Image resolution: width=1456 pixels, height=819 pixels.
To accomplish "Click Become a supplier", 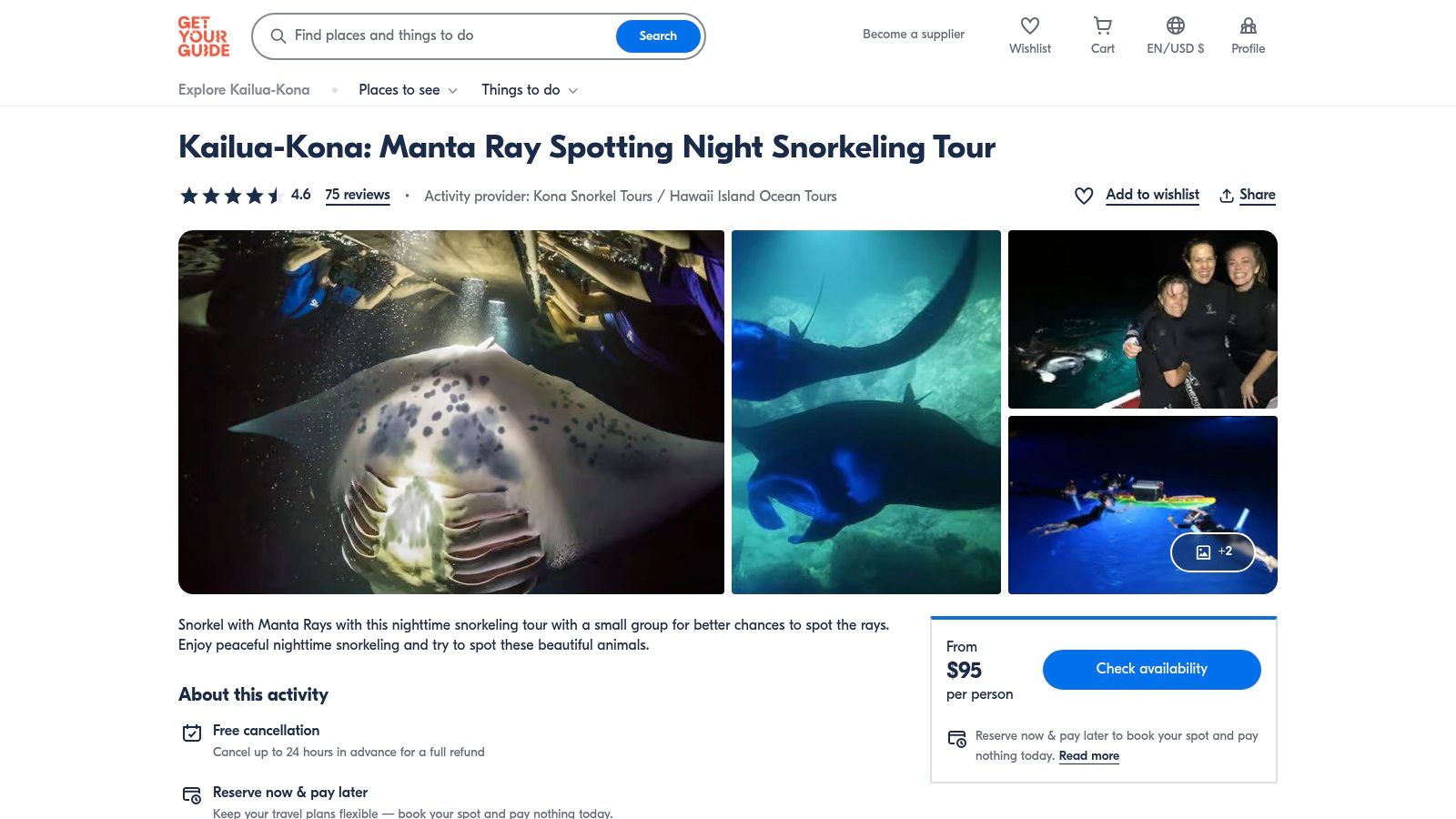I will pos(913,34).
